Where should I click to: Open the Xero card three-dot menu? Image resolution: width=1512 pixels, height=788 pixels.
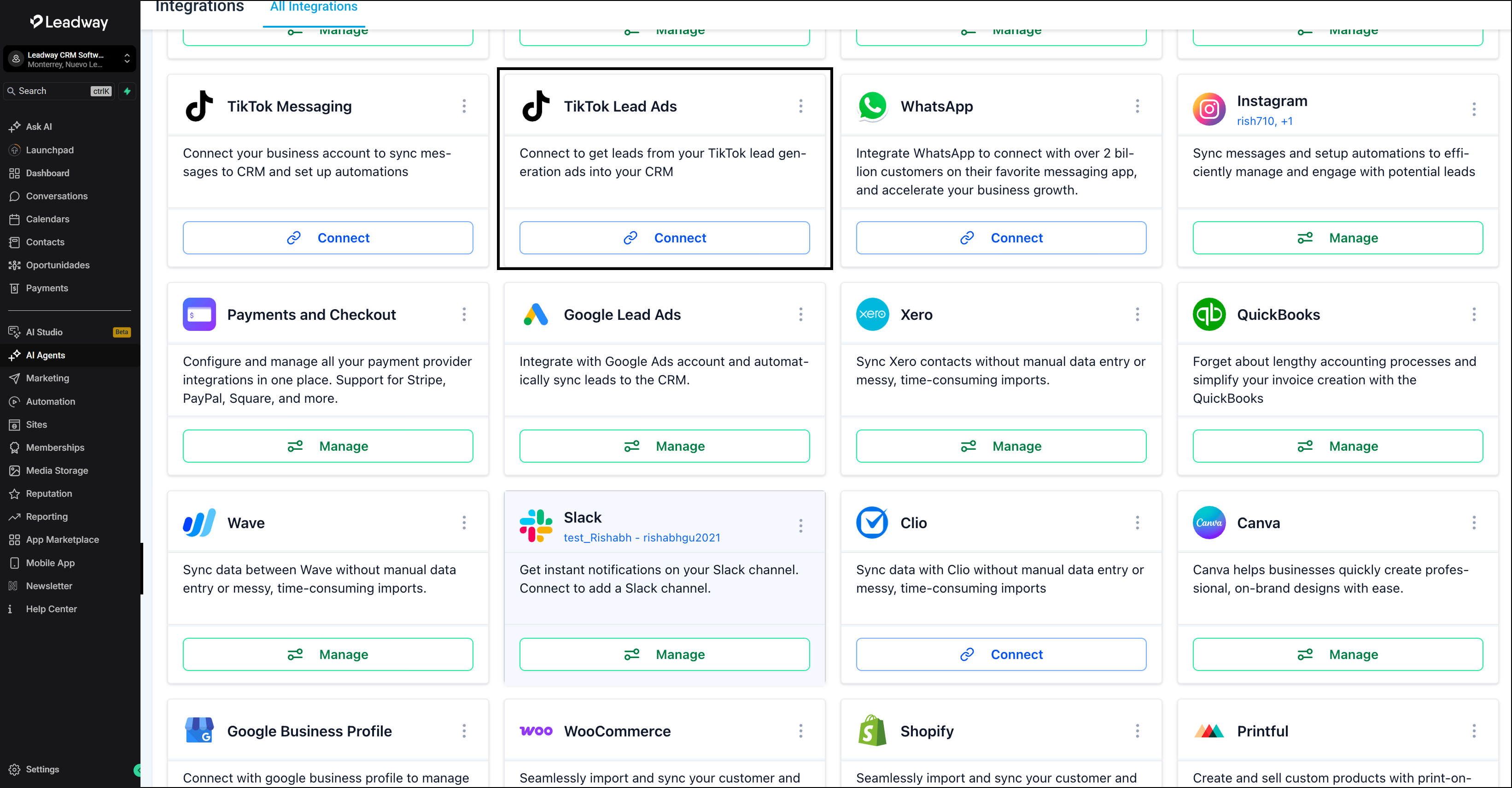1138,315
